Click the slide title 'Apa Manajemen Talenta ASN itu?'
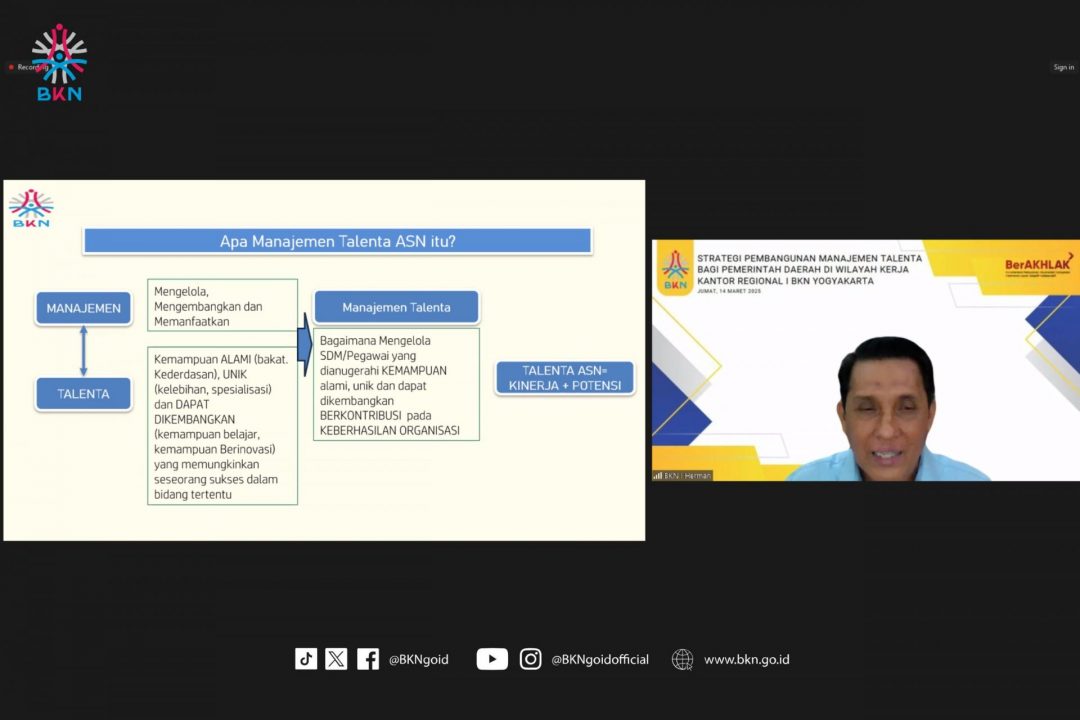This screenshot has height=720, width=1080. tap(337, 241)
